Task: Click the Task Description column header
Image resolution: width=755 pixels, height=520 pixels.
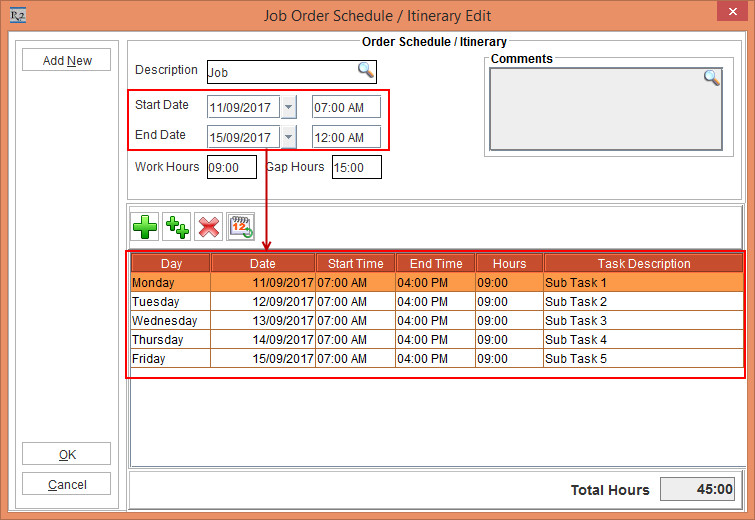Action: pos(644,264)
